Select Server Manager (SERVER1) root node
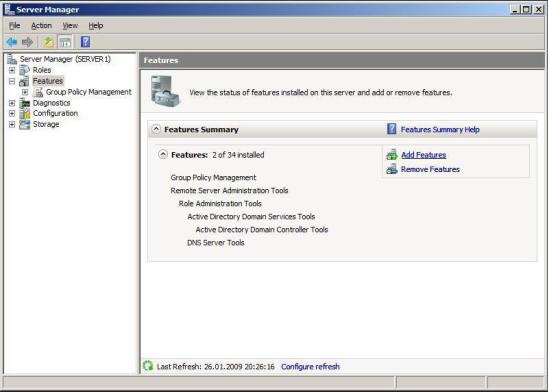The height and width of the screenshot is (392, 548). pos(65,59)
